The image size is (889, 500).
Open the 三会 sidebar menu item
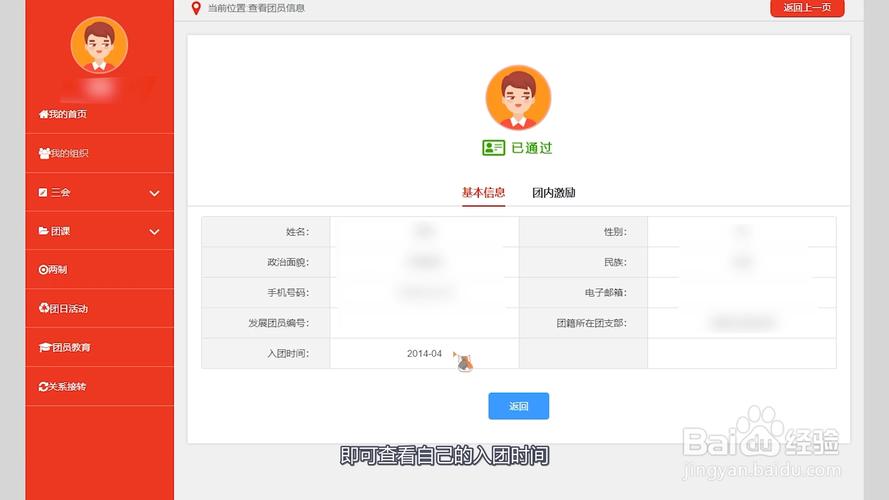point(99,192)
